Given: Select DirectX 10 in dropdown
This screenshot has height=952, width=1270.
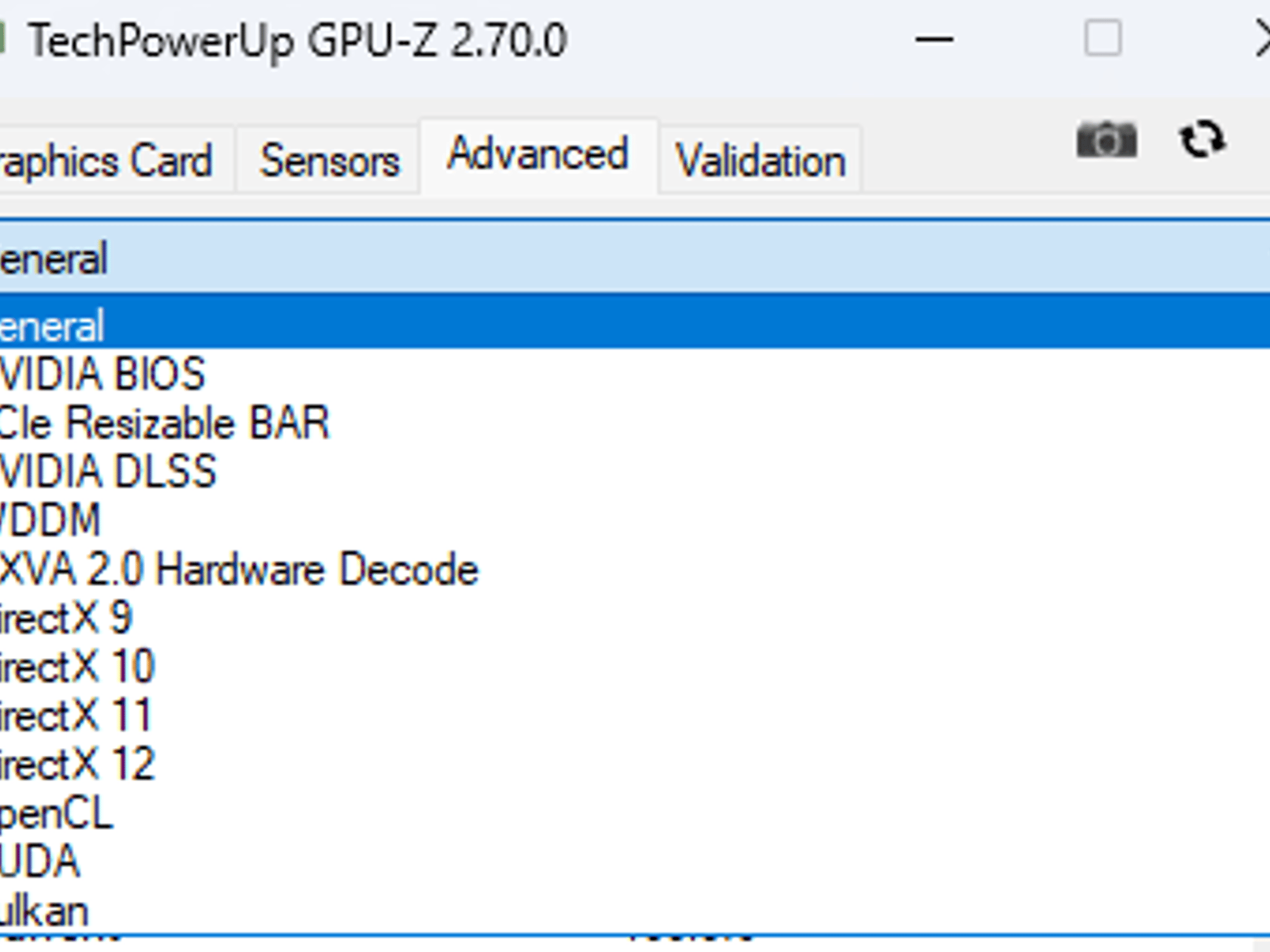Looking at the screenshot, I should [x=635, y=667].
